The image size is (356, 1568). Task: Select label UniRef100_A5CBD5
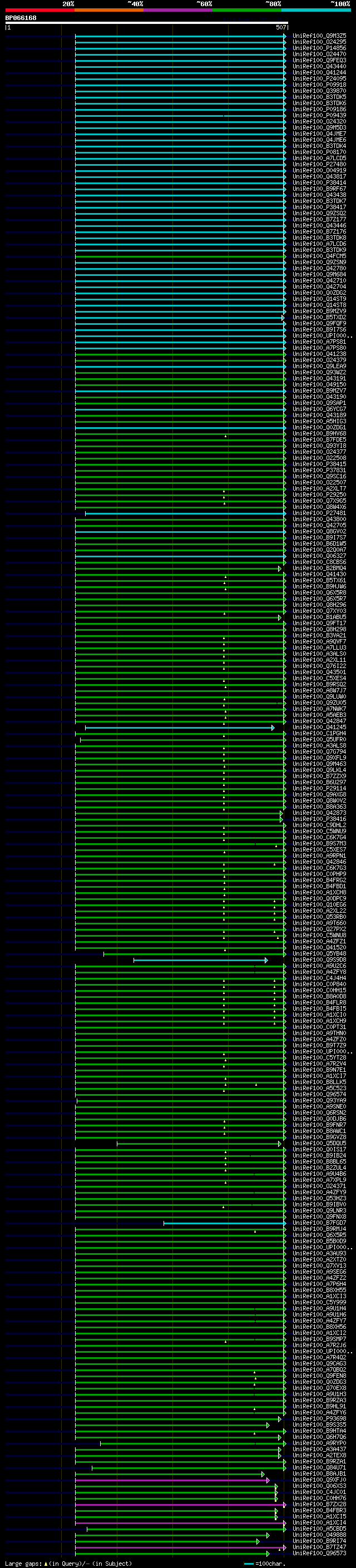coord(319,1529)
